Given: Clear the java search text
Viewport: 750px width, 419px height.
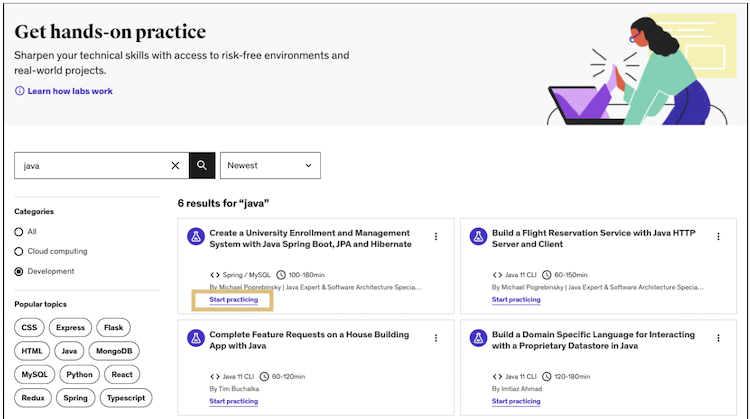Looking at the screenshot, I should click(176, 166).
